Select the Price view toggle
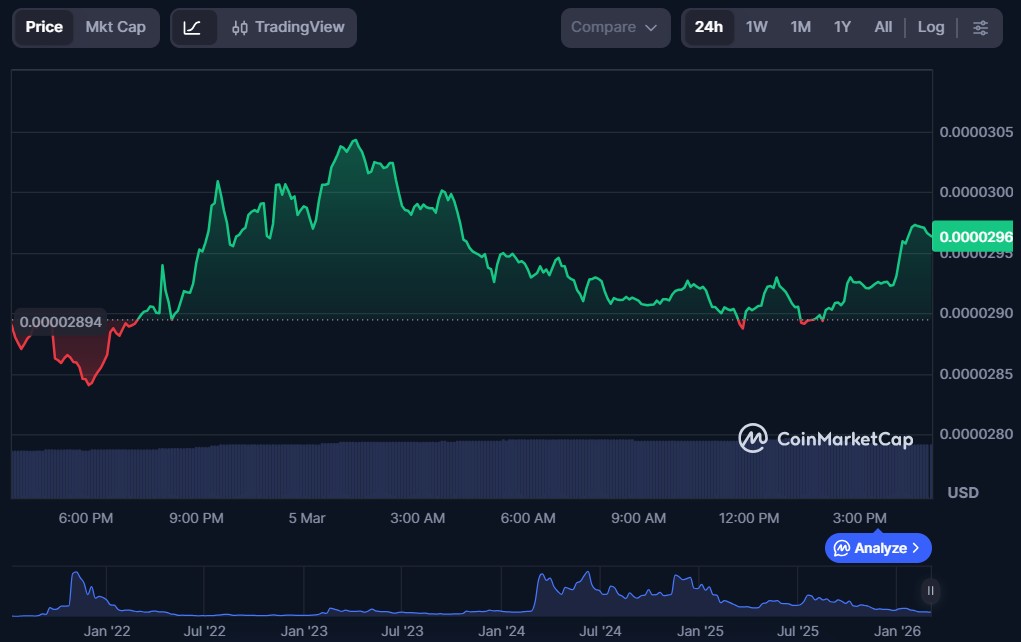The image size is (1021, 642). tap(44, 28)
